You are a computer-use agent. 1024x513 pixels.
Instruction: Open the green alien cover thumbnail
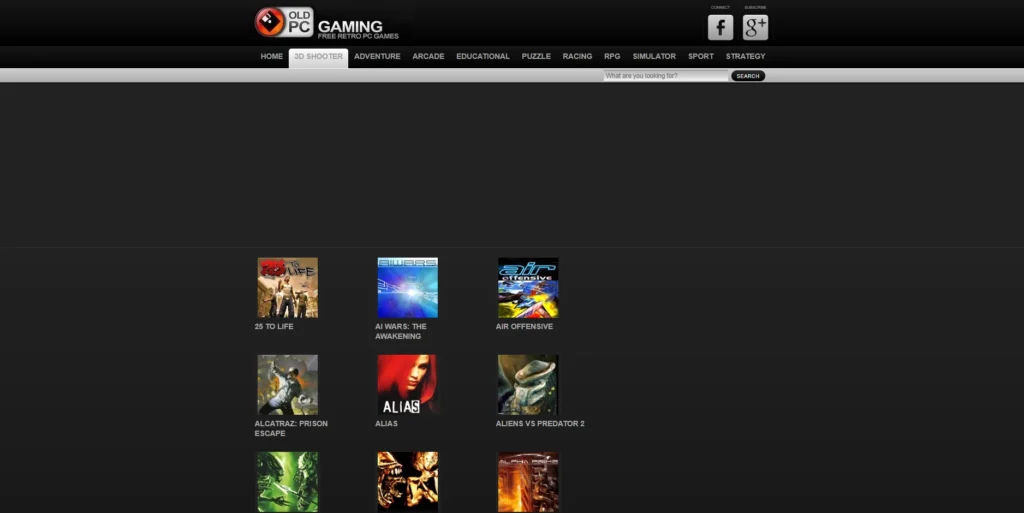(287, 482)
